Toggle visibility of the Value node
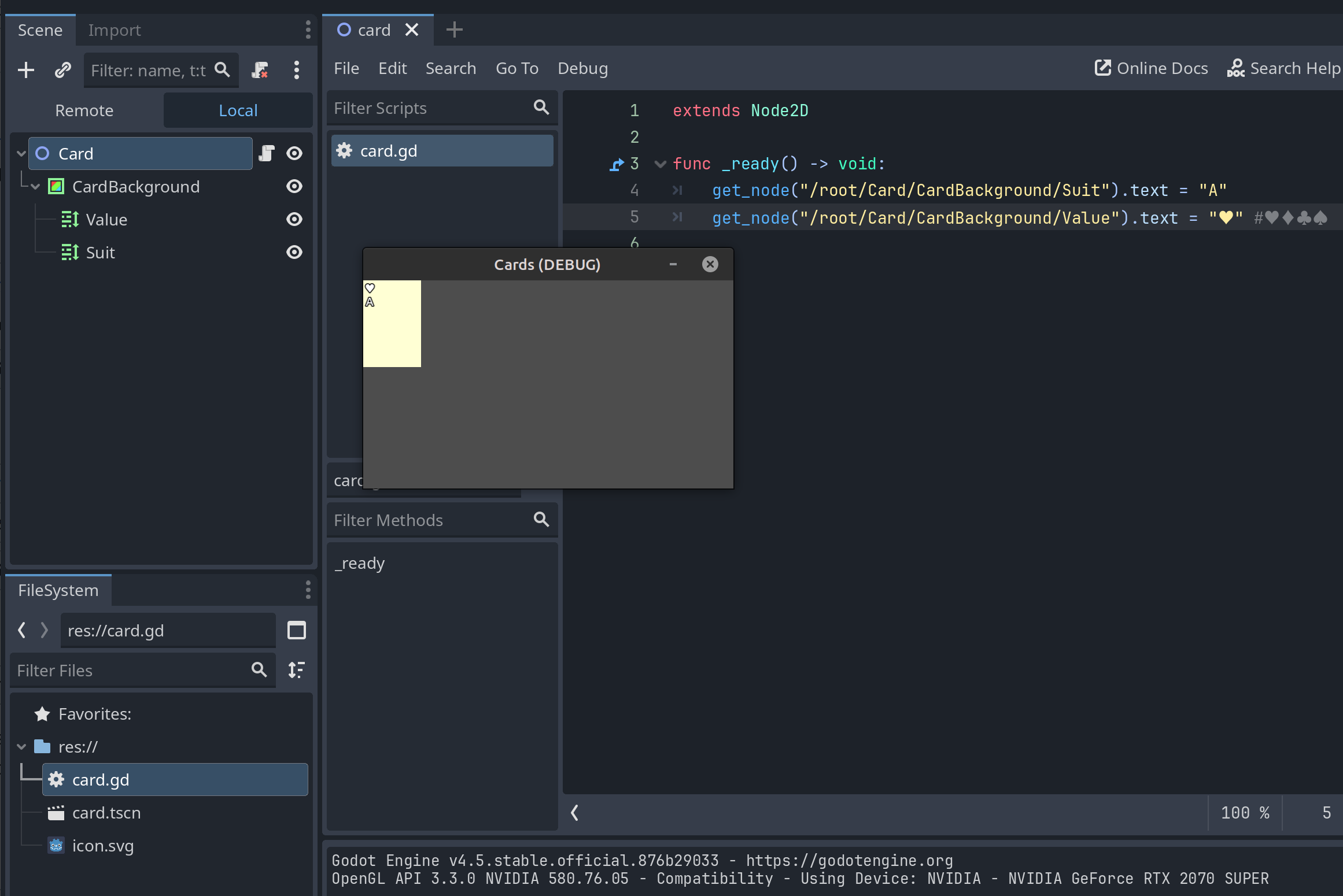Screen dimensions: 1343x896 coord(294,219)
